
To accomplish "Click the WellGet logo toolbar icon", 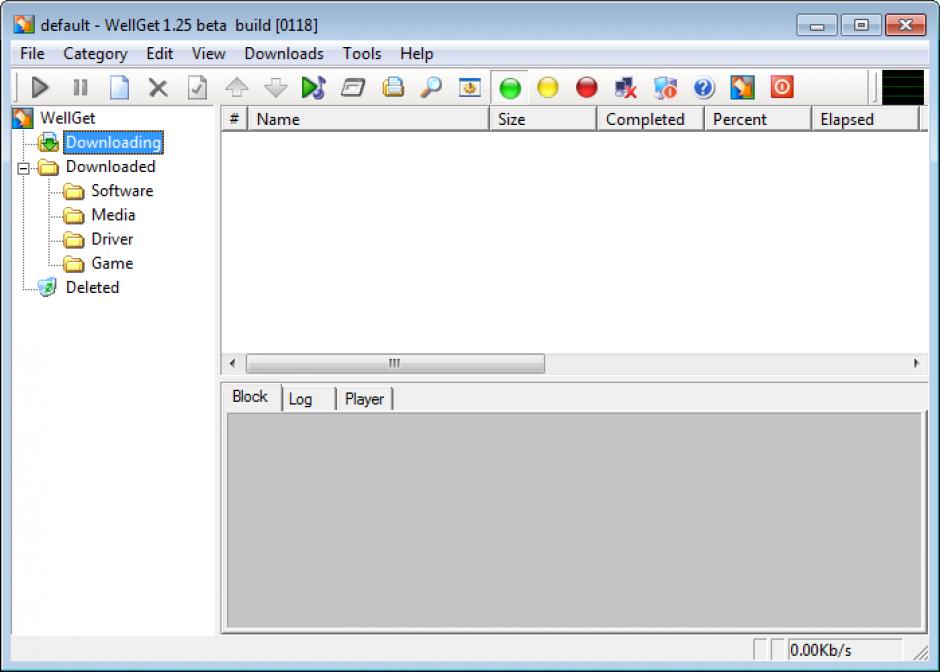I will click(742, 88).
